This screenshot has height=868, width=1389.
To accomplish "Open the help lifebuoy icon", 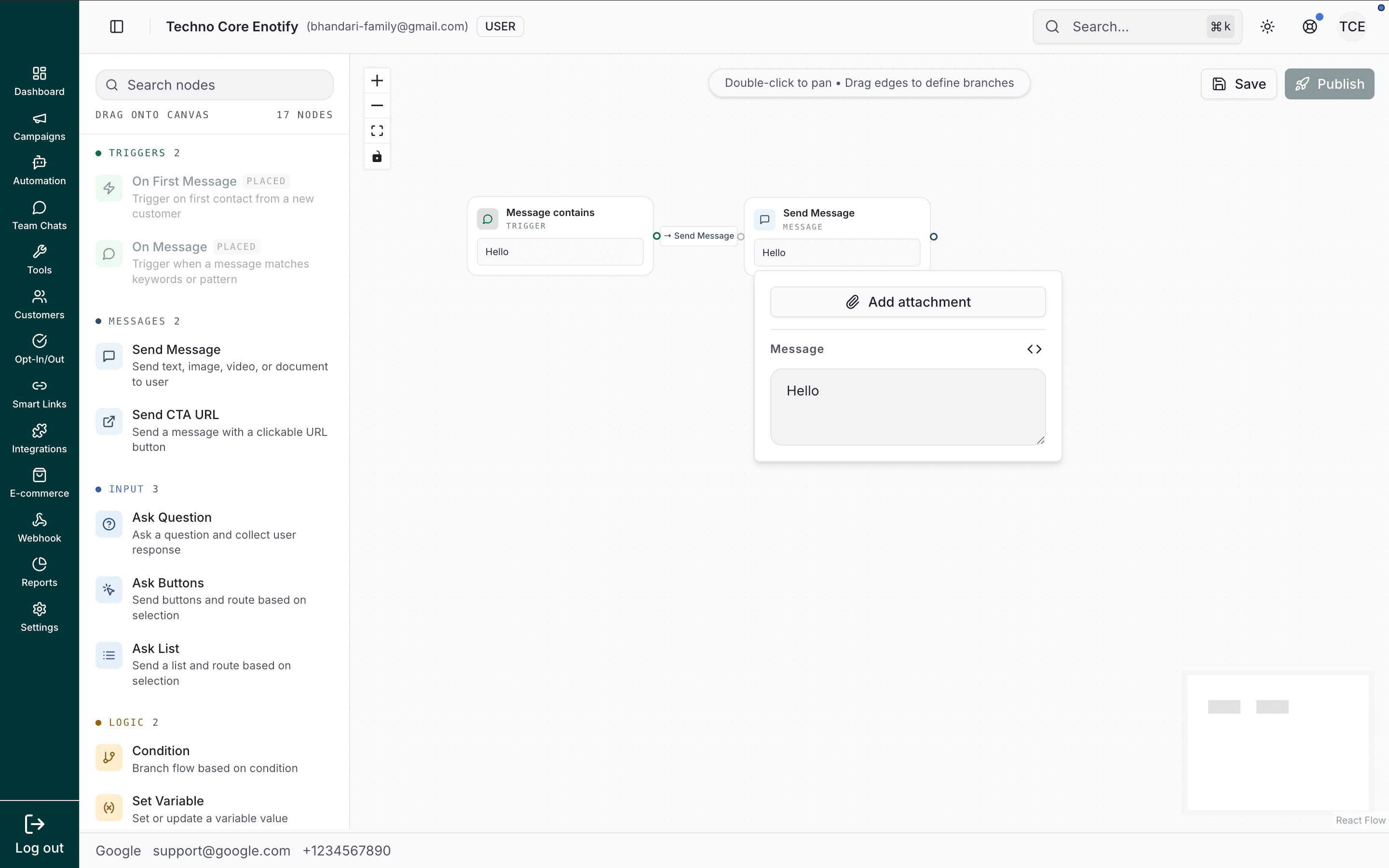I will (x=1310, y=27).
